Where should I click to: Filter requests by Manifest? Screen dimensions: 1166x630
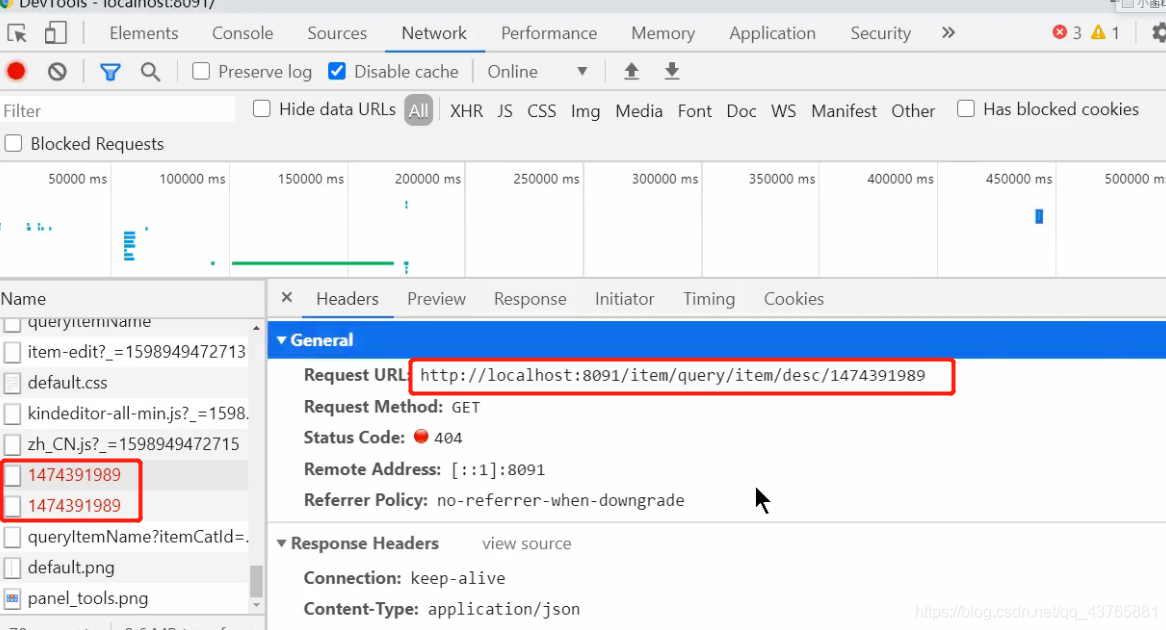(844, 111)
